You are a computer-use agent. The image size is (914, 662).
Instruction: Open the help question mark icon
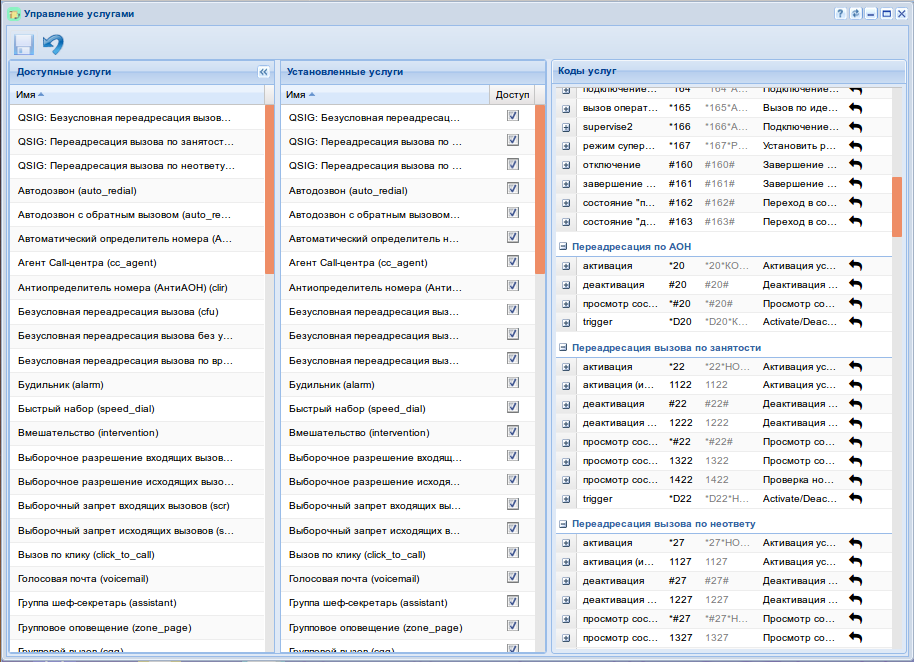click(840, 14)
